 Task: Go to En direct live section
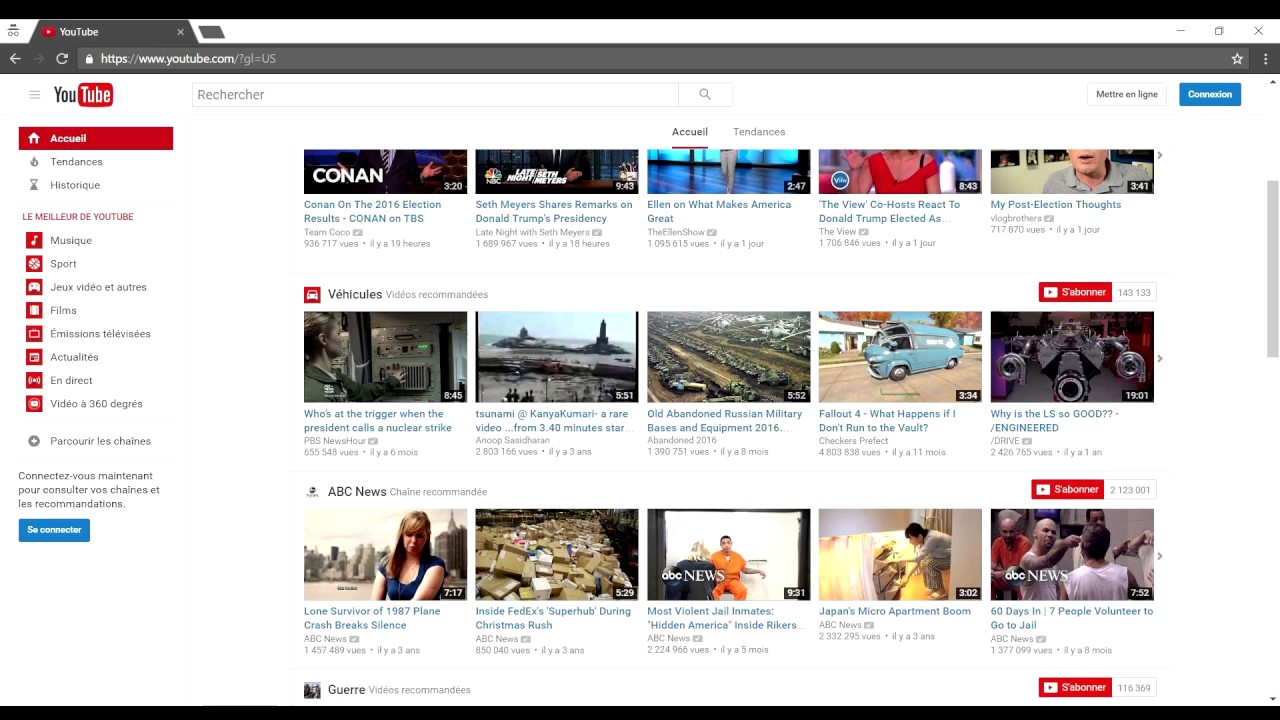71,380
